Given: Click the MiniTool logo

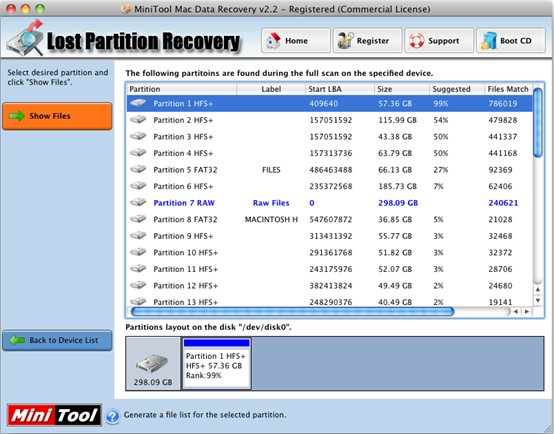Looking at the screenshot, I should pyautogui.click(x=54, y=415).
